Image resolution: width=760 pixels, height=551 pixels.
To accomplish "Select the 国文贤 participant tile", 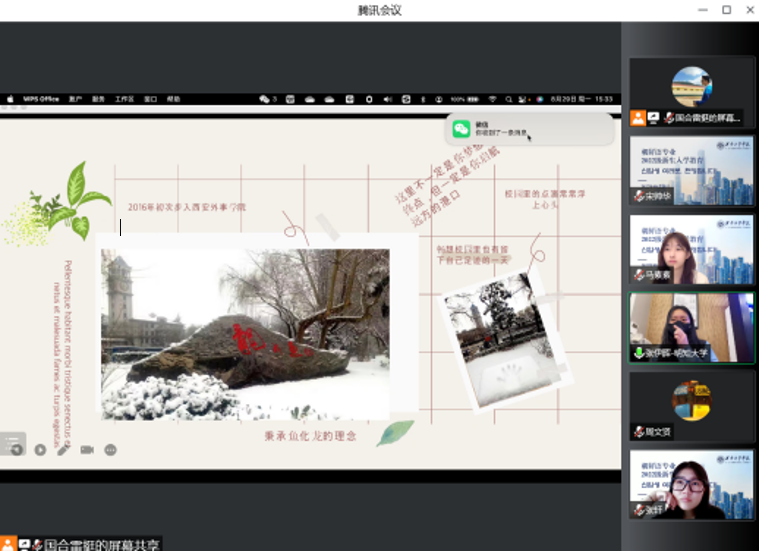I will point(691,405).
